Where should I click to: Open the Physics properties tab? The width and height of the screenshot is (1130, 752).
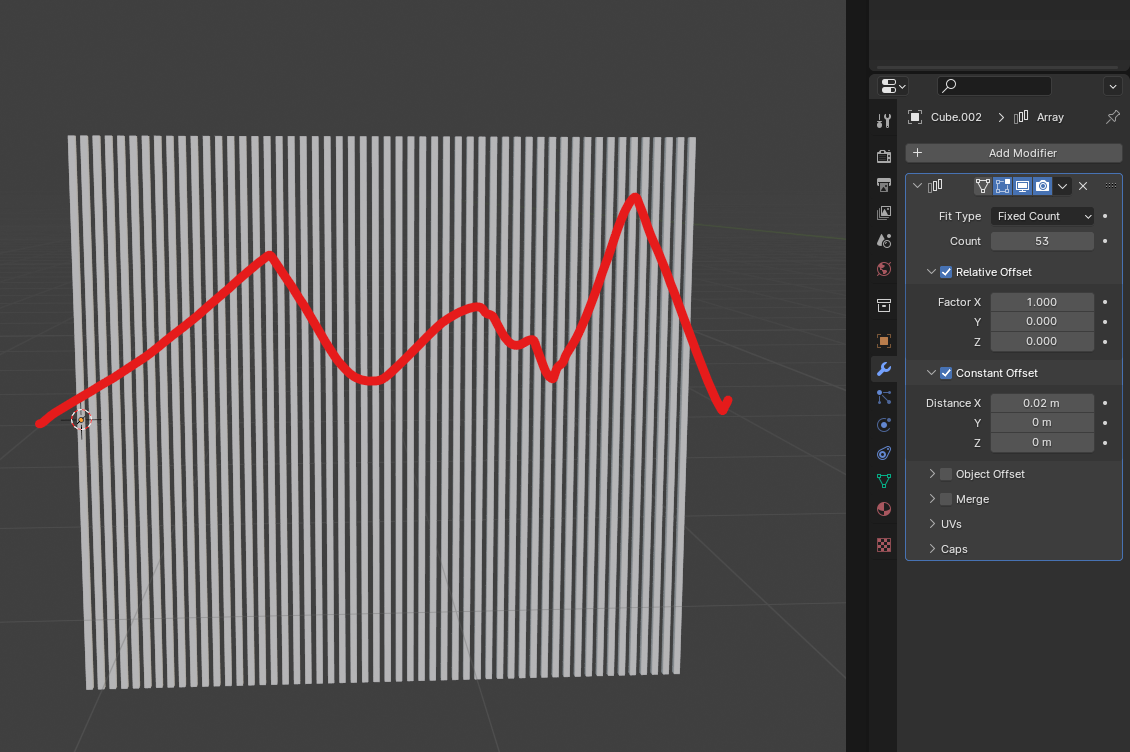coord(884,425)
